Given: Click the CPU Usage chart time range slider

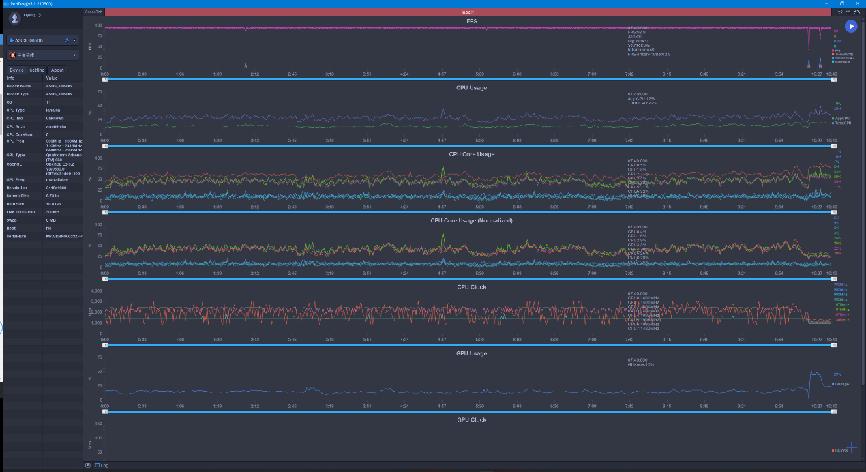Looking at the screenshot, I should [469, 146].
